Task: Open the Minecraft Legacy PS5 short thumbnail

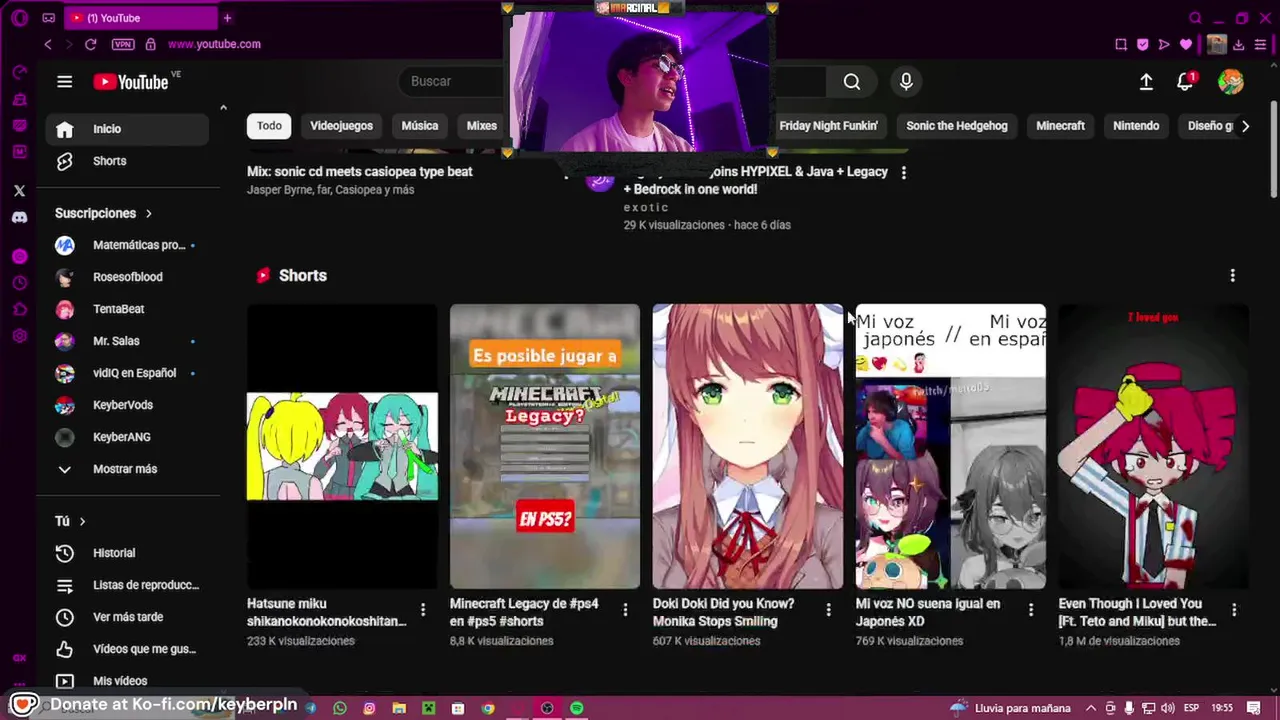Action: (x=545, y=446)
